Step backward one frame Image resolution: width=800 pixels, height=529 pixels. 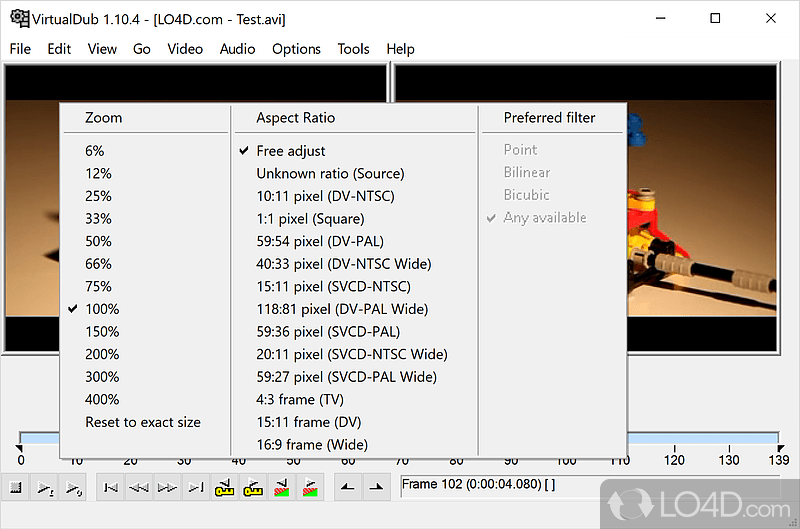tap(139, 488)
